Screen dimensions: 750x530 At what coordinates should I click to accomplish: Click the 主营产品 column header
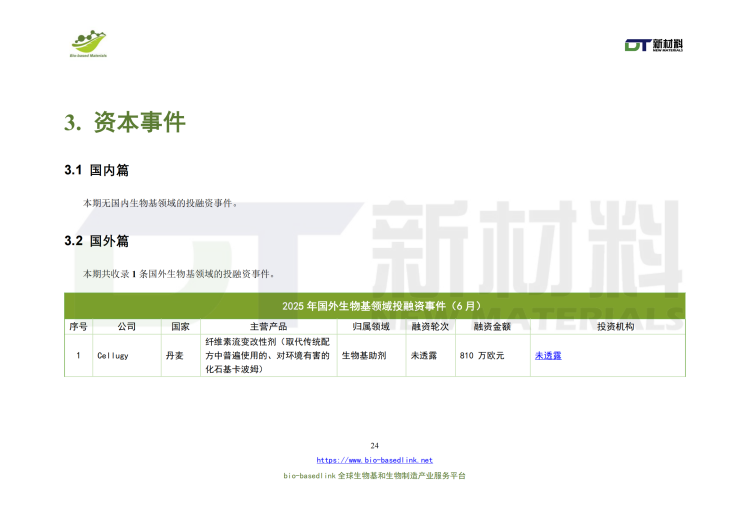[268, 326]
